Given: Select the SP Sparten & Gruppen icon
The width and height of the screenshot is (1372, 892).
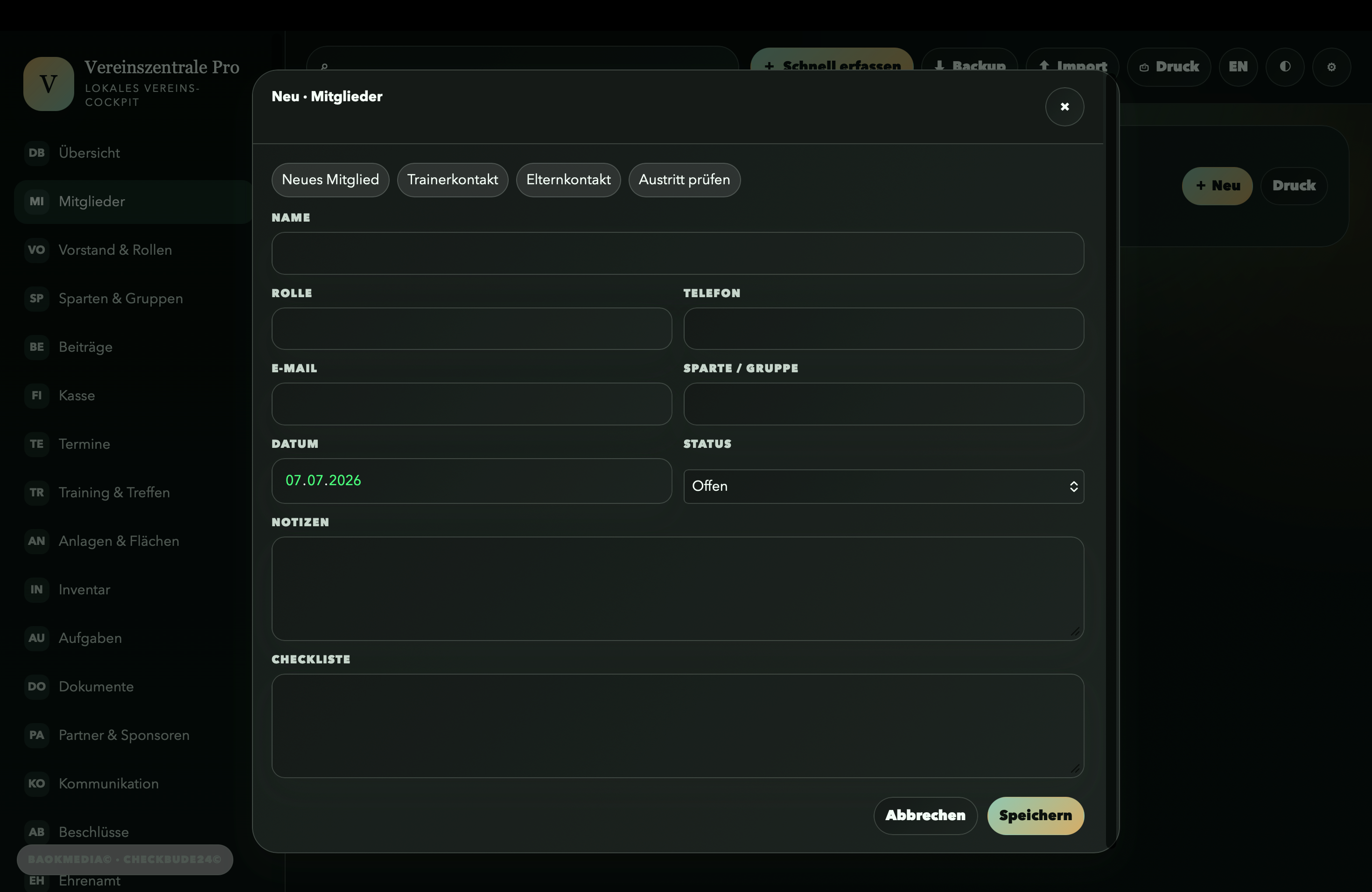Looking at the screenshot, I should click(36, 299).
